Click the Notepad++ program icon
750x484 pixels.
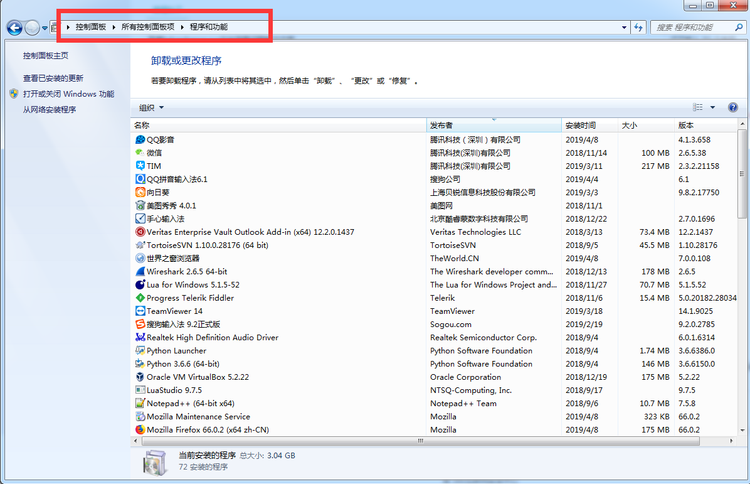[140, 403]
